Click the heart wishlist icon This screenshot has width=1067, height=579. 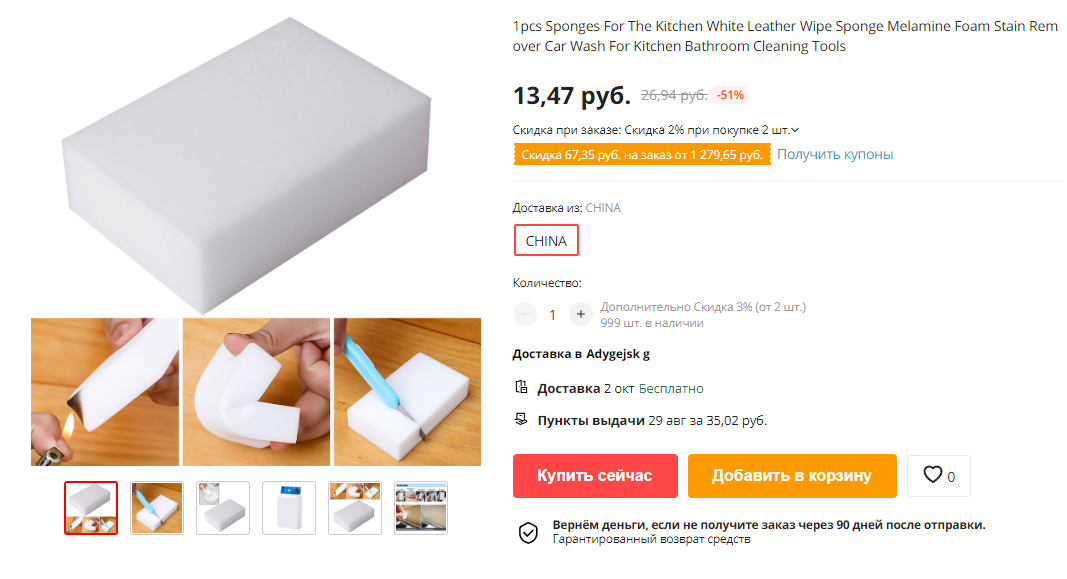932,476
